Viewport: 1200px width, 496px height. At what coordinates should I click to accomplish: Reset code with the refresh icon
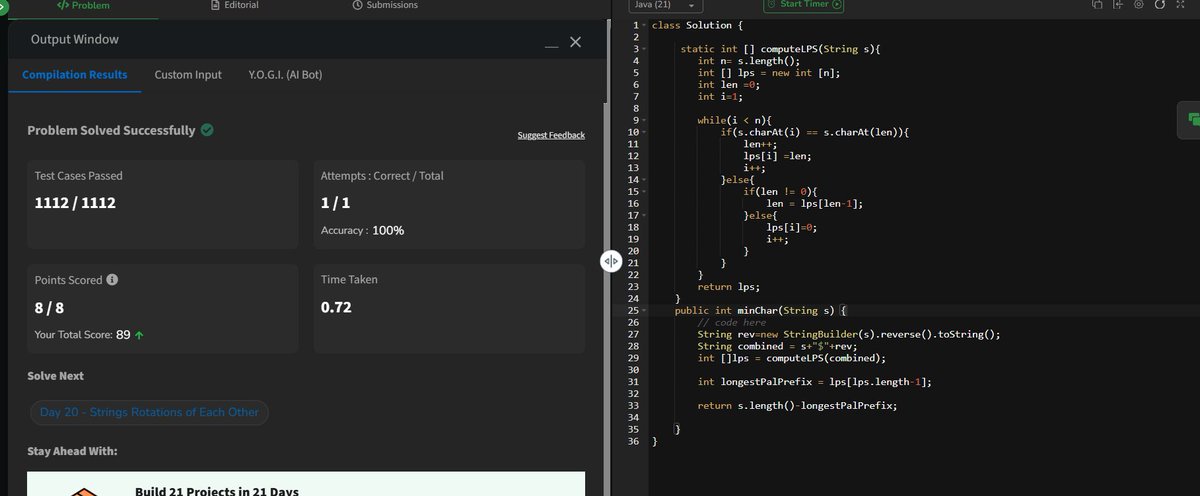(x=1160, y=5)
